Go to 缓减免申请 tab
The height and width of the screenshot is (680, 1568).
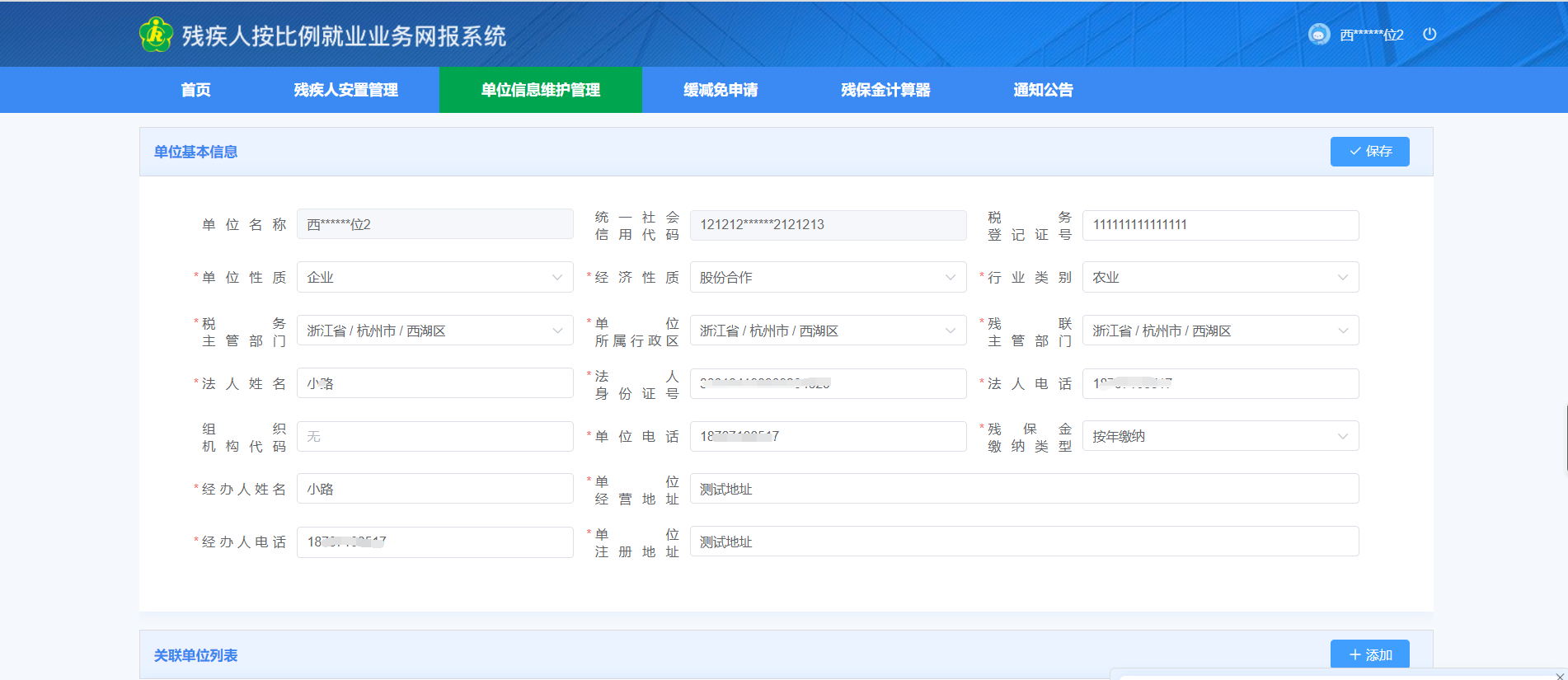pyautogui.click(x=721, y=90)
